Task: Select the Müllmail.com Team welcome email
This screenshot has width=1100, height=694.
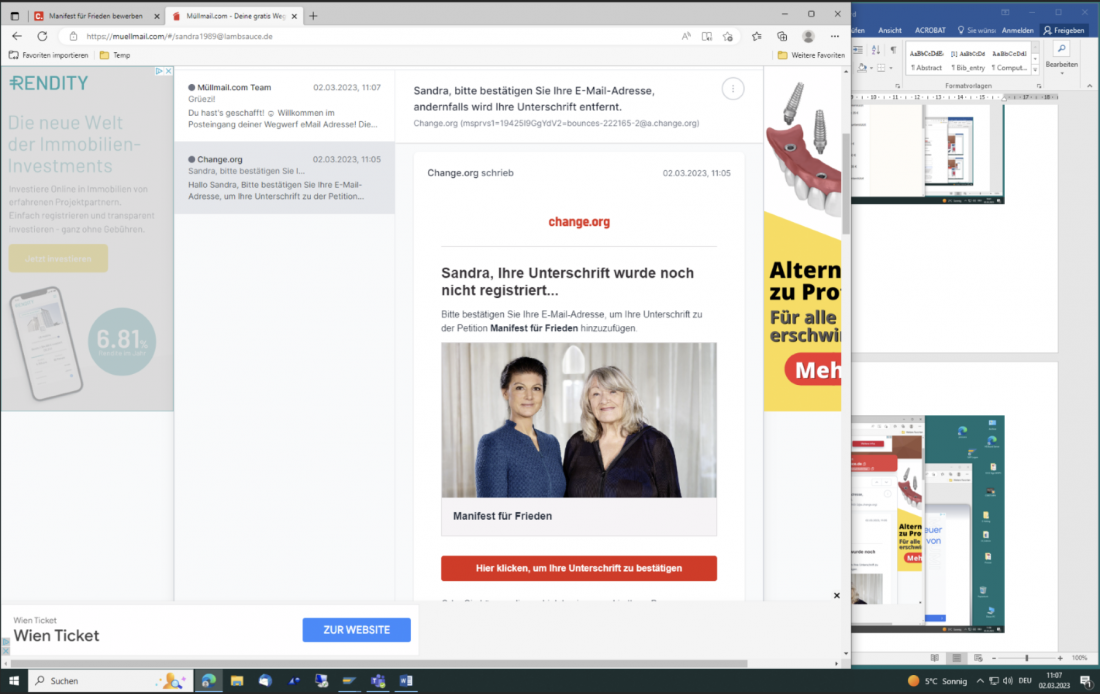Action: (284, 106)
